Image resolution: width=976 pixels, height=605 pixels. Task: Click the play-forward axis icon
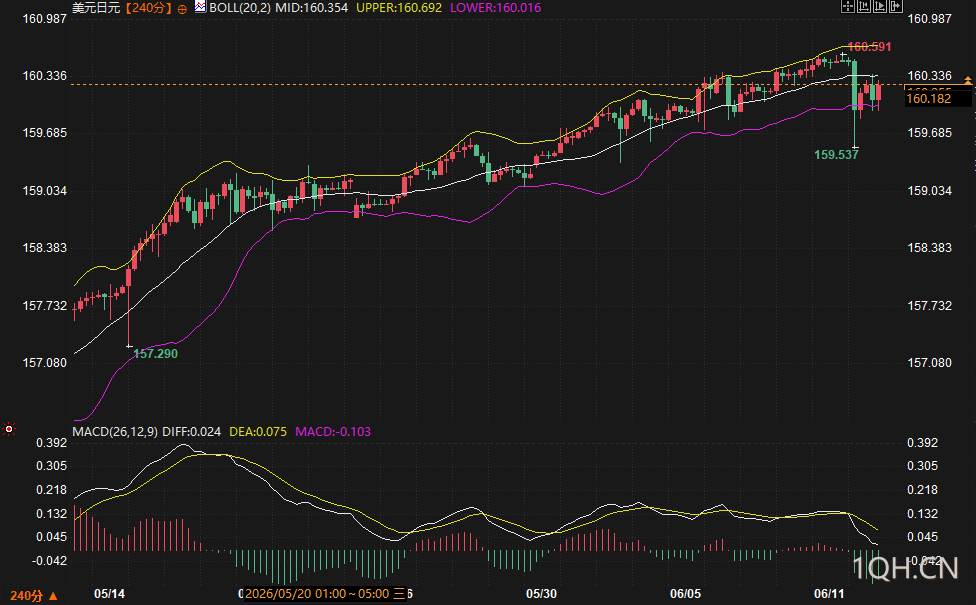[x=880, y=6]
